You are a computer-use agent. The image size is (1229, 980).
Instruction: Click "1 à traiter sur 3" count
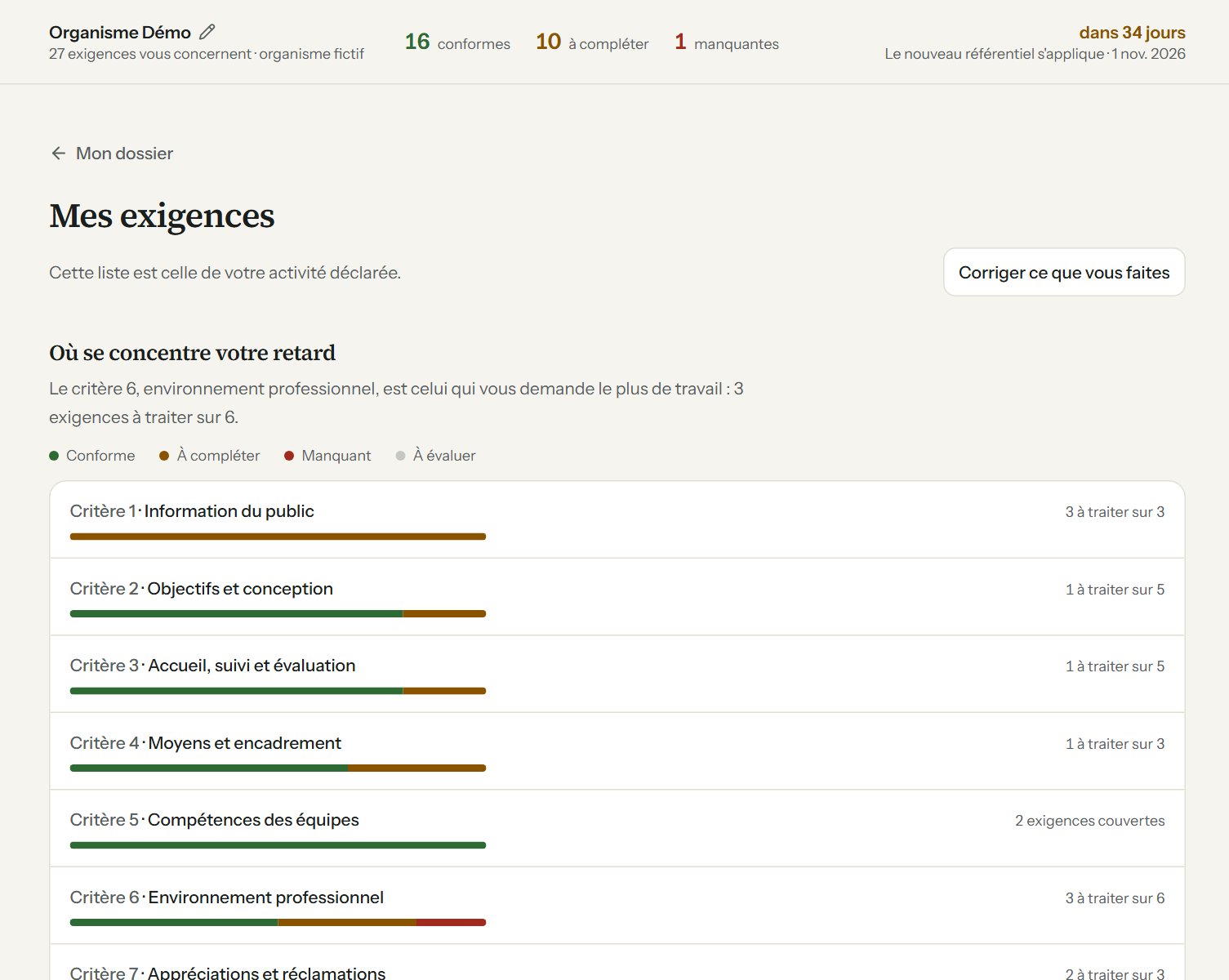(1115, 744)
